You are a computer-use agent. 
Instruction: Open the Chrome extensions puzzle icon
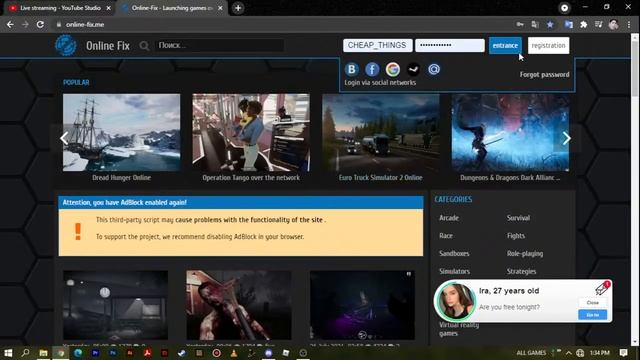pyautogui.click(x=584, y=24)
